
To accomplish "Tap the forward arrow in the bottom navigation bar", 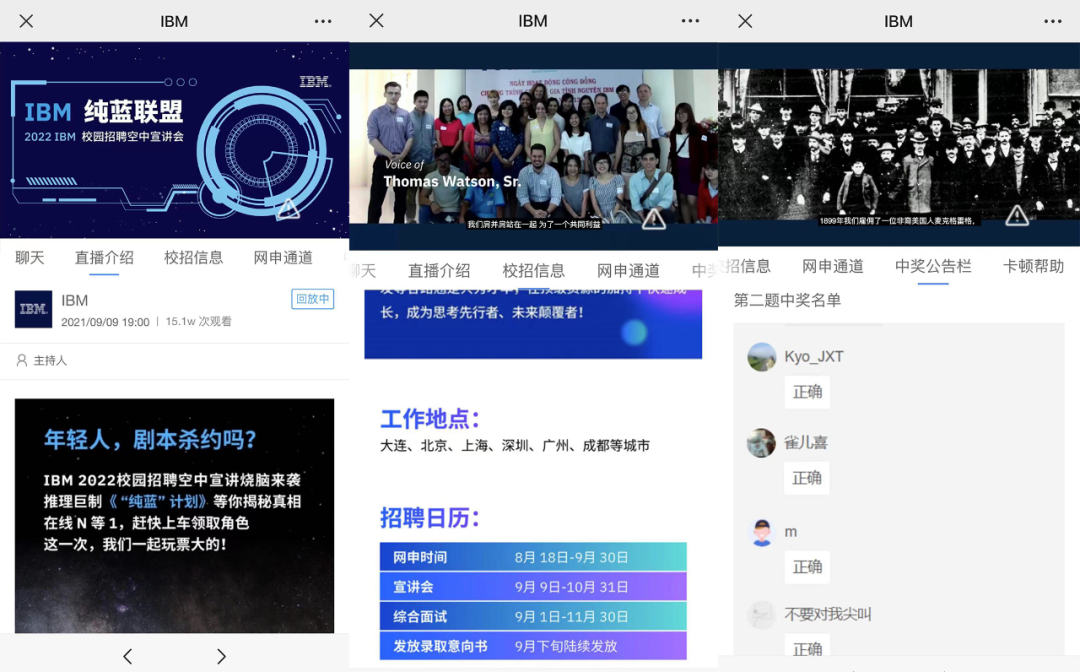I will (x=221, y=656).
